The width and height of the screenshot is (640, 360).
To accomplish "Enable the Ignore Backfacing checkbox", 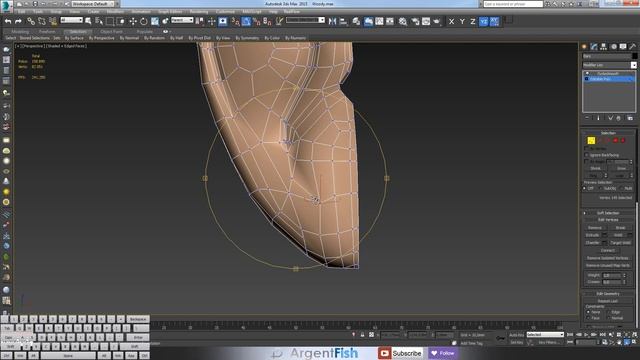I will (x=587, y=155).
